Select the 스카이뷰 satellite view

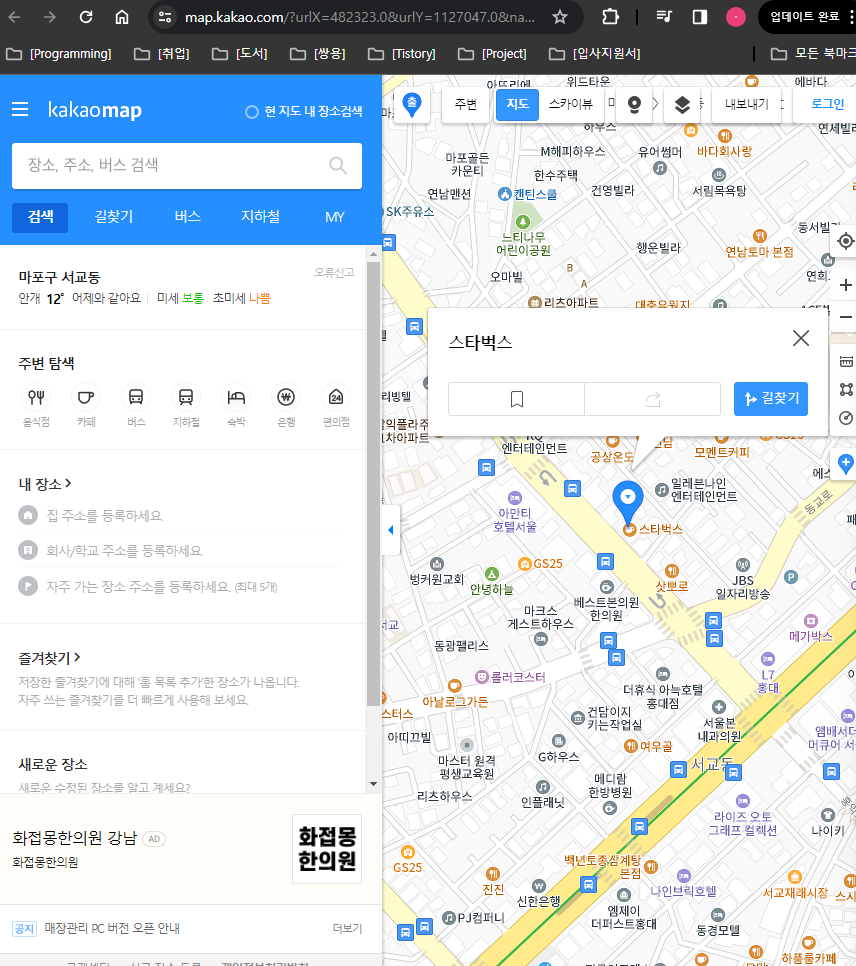(571, 104)
